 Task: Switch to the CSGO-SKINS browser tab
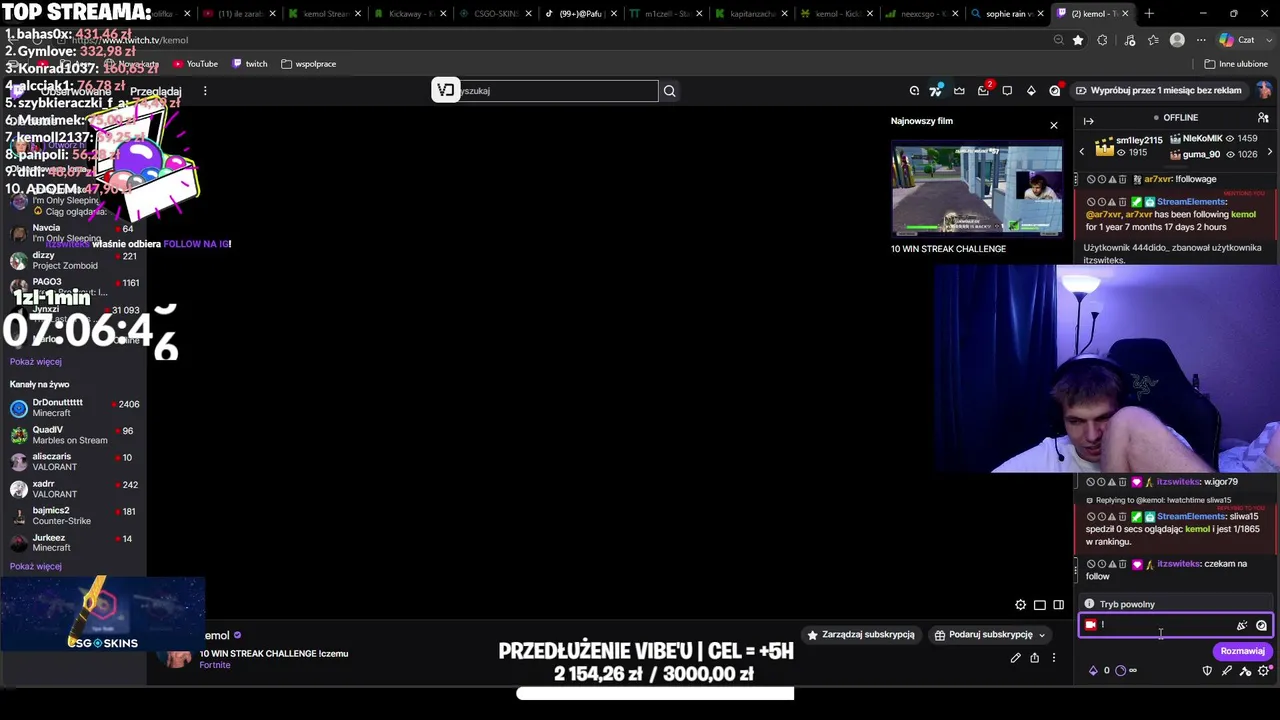(x=495, y=14)
